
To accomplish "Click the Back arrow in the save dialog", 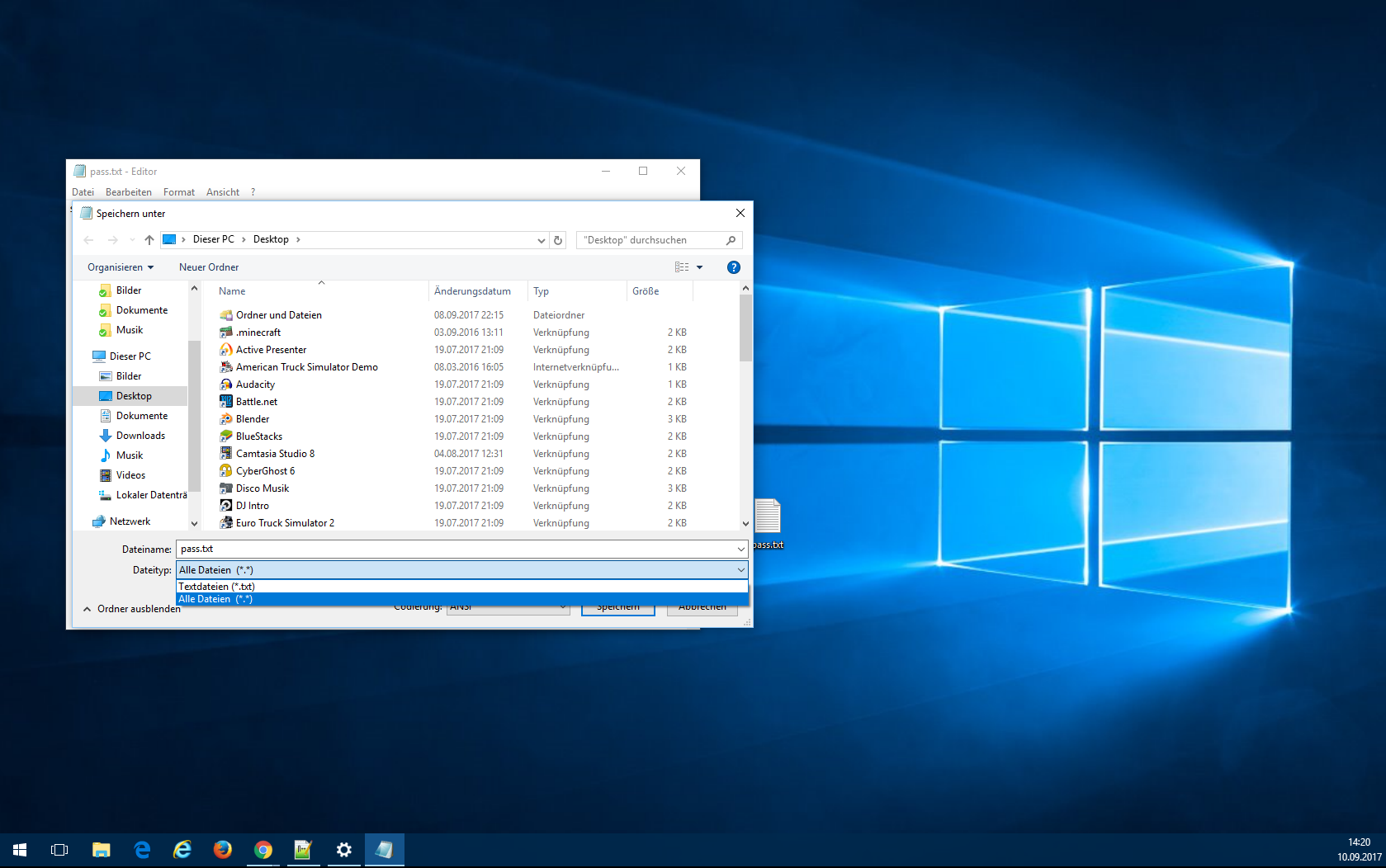I will (x=88, y=240).
